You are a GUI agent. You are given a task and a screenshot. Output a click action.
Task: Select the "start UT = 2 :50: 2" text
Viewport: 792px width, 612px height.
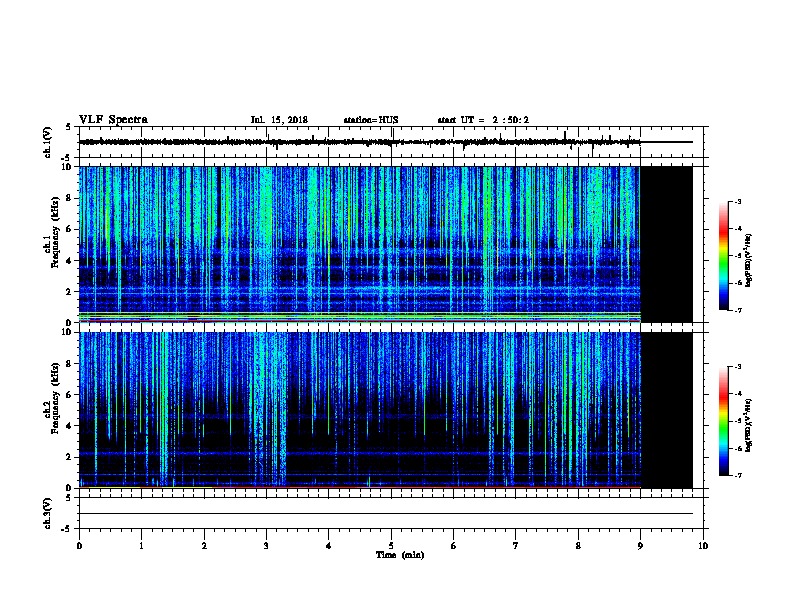pyautogui.click(x=483, y=120)
